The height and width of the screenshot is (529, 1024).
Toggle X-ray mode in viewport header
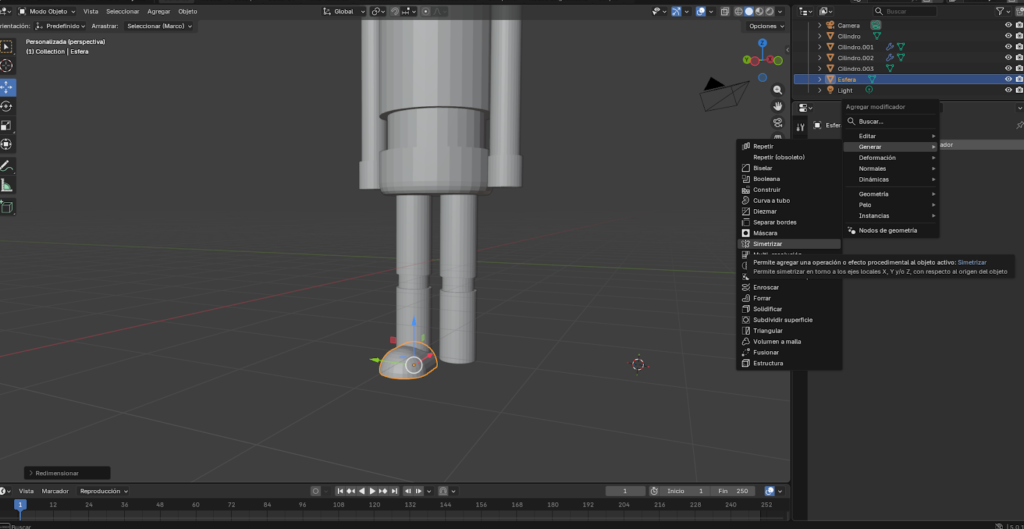[725, 12]
